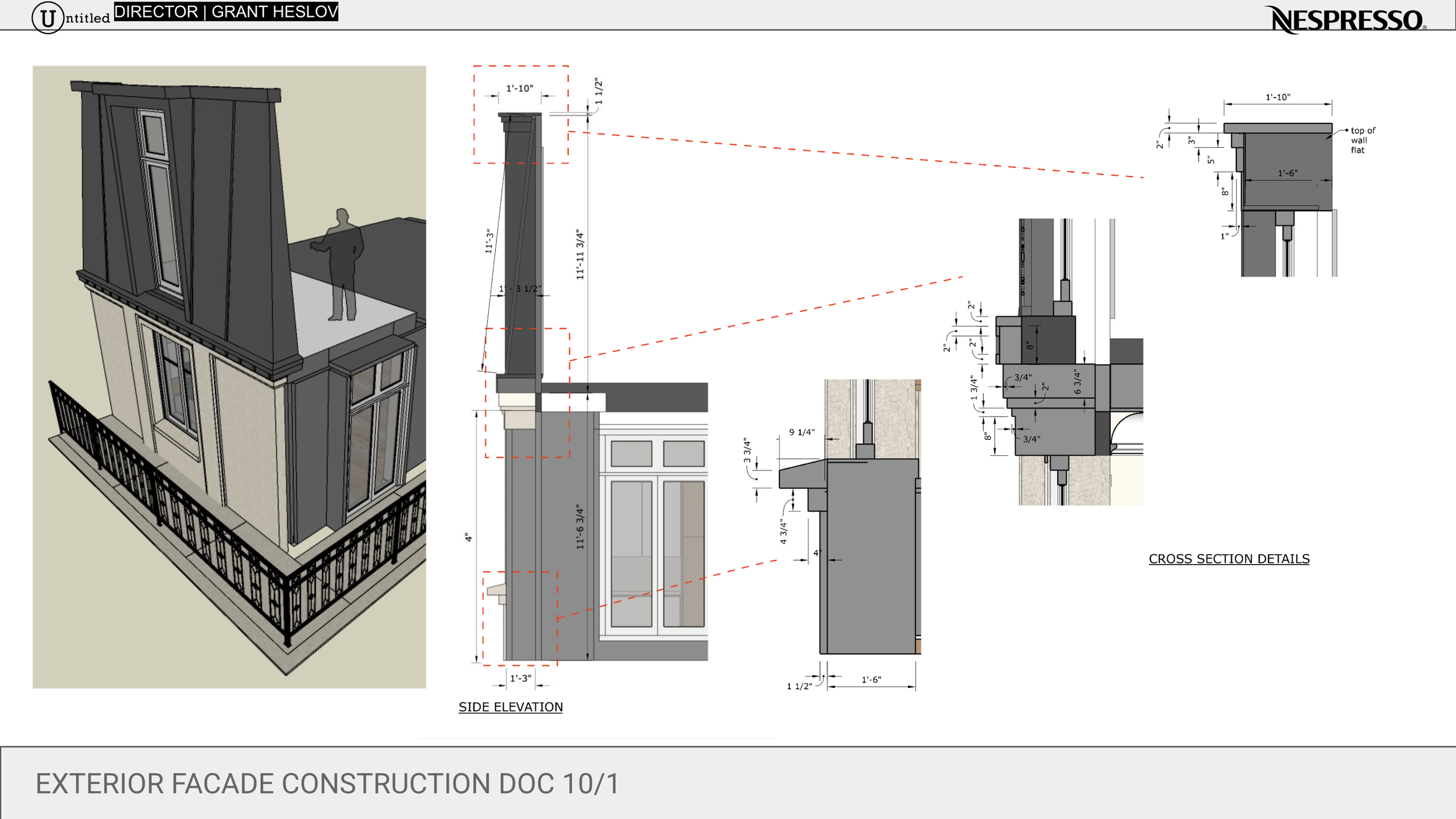
Task: Click the EXTERIOR FACADE CONSTRUCTION DOC 10/1 title
Action: (327, 783)
